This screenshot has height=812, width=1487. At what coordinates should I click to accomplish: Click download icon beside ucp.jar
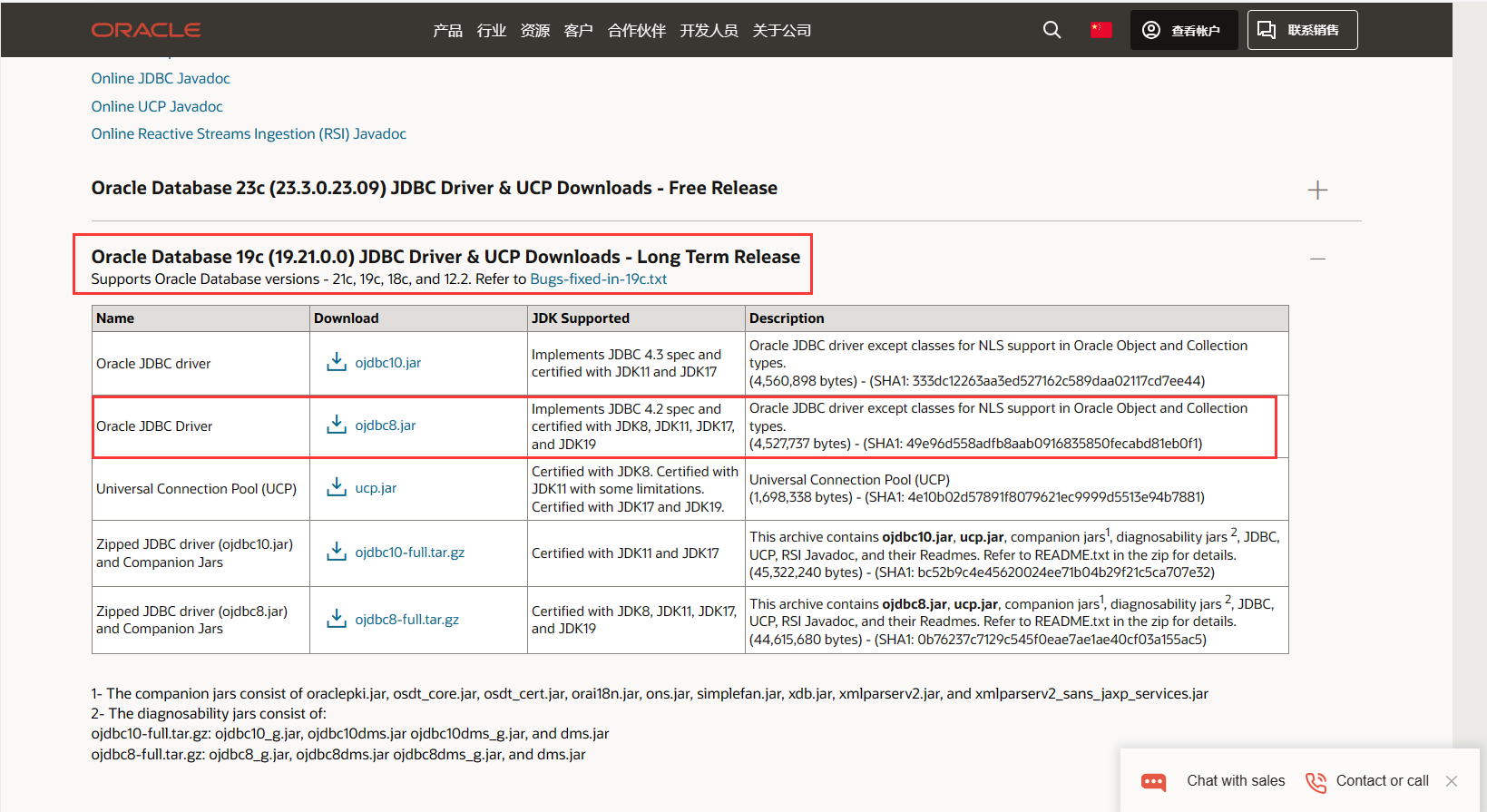point(337,487)
